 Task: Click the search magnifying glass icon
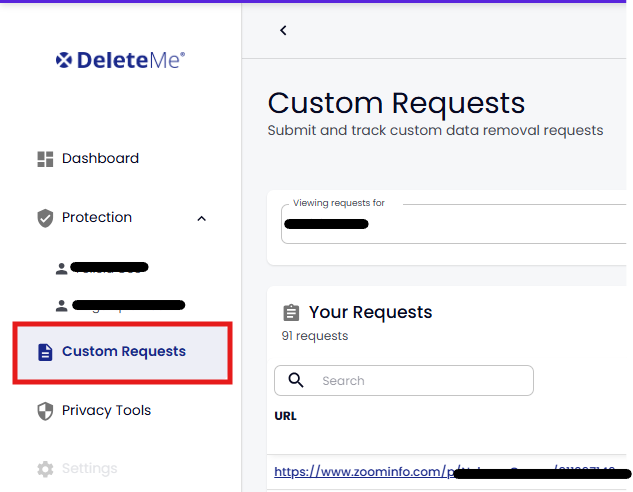296,380
